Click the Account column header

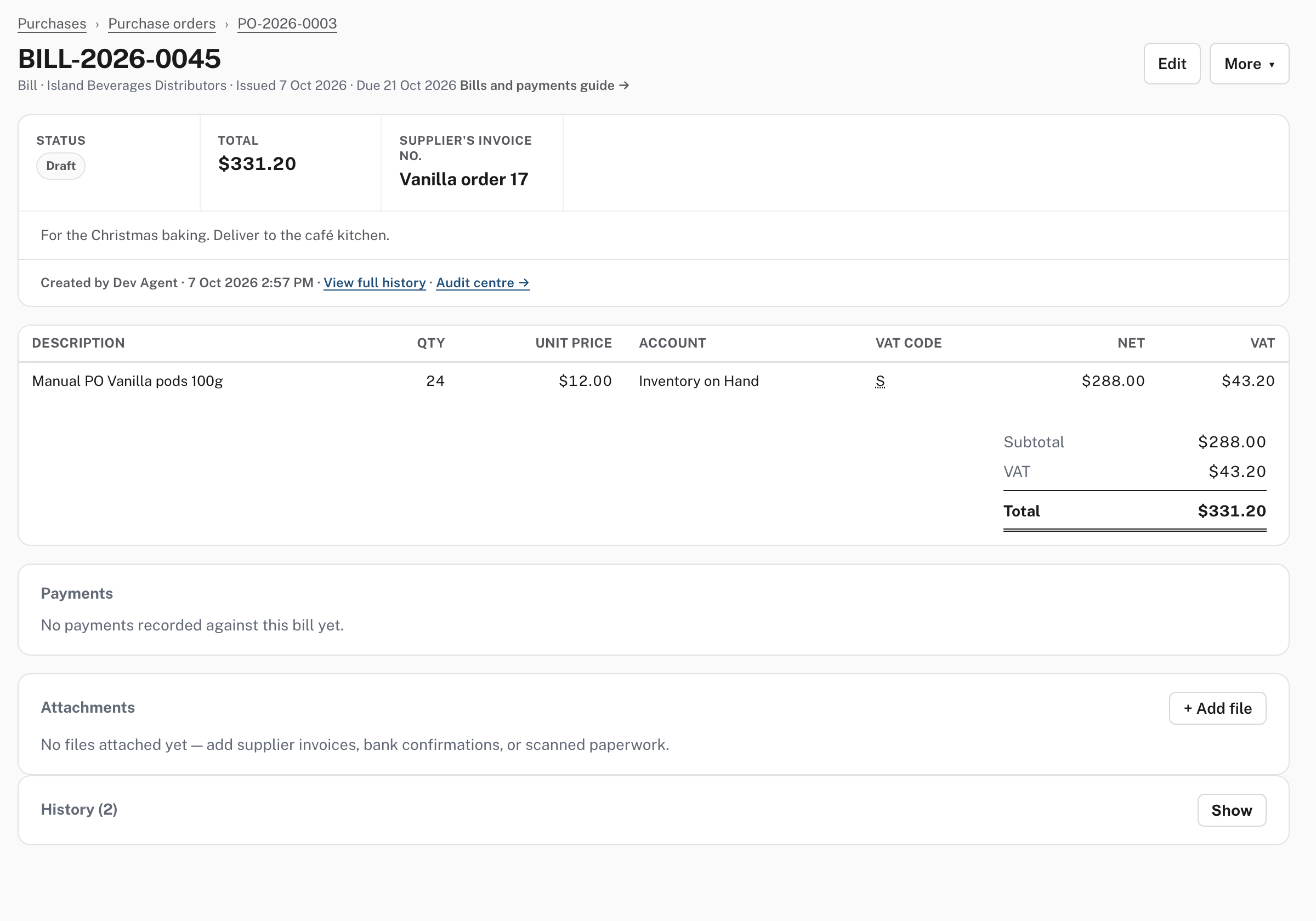(672, 343)
